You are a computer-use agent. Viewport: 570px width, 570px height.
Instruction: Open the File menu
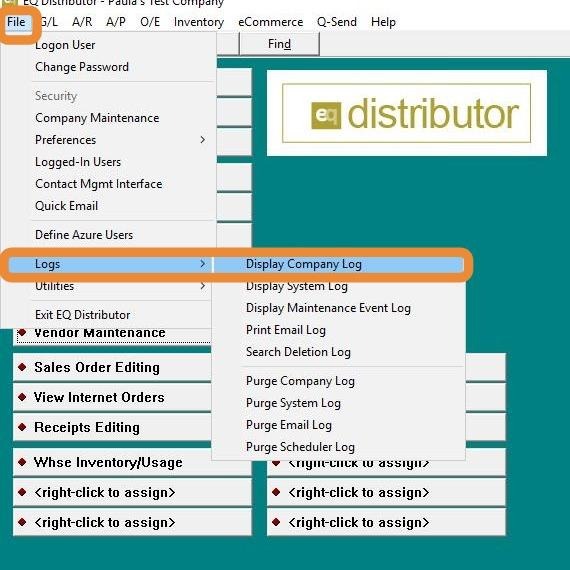(x=16, y=22)
